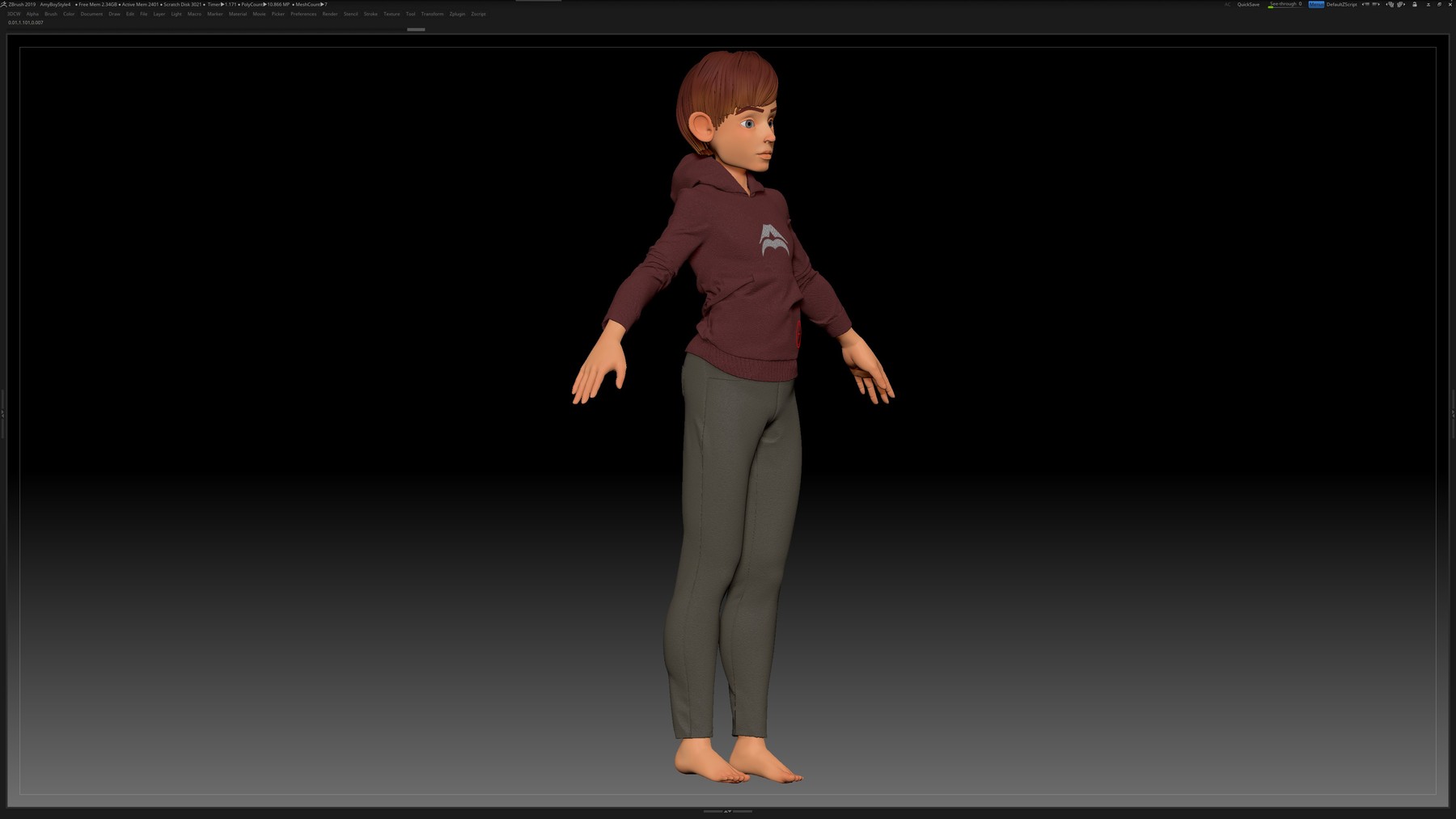The width and height of the screenshot is (1456, 819).
Task: Open the Light menu
Action: [176, 14]
